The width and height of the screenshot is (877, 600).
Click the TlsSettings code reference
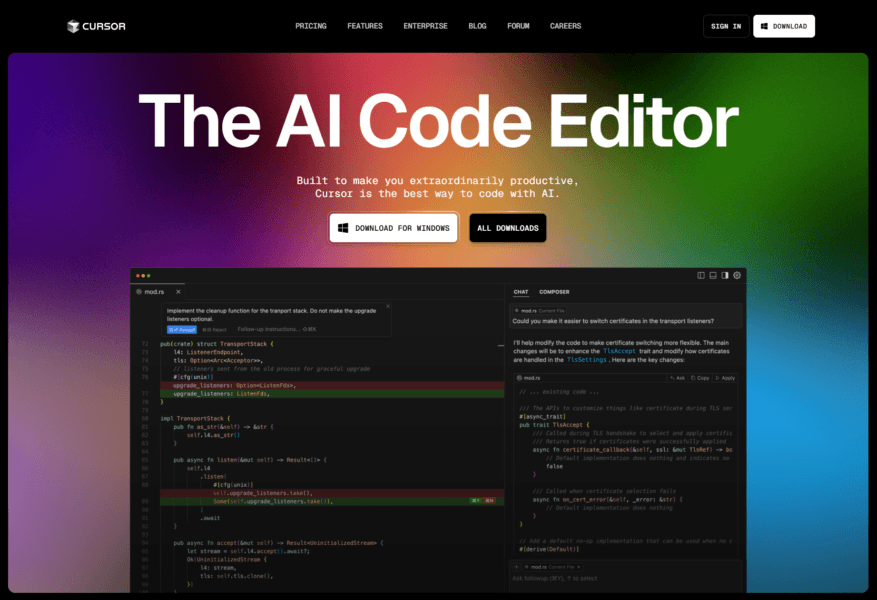587,360
